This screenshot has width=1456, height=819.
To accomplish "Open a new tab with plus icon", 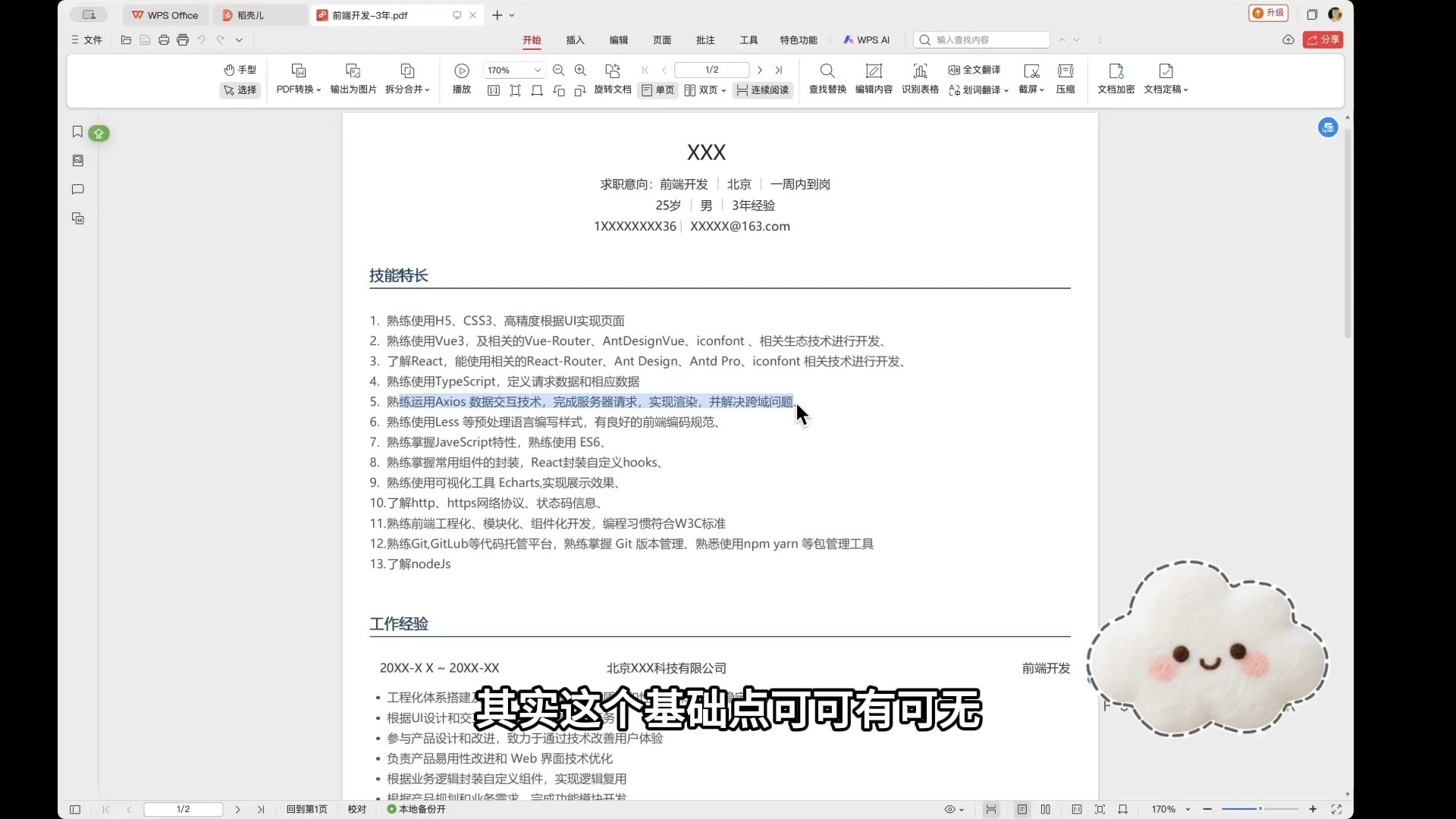I will (x=497, y=15).
